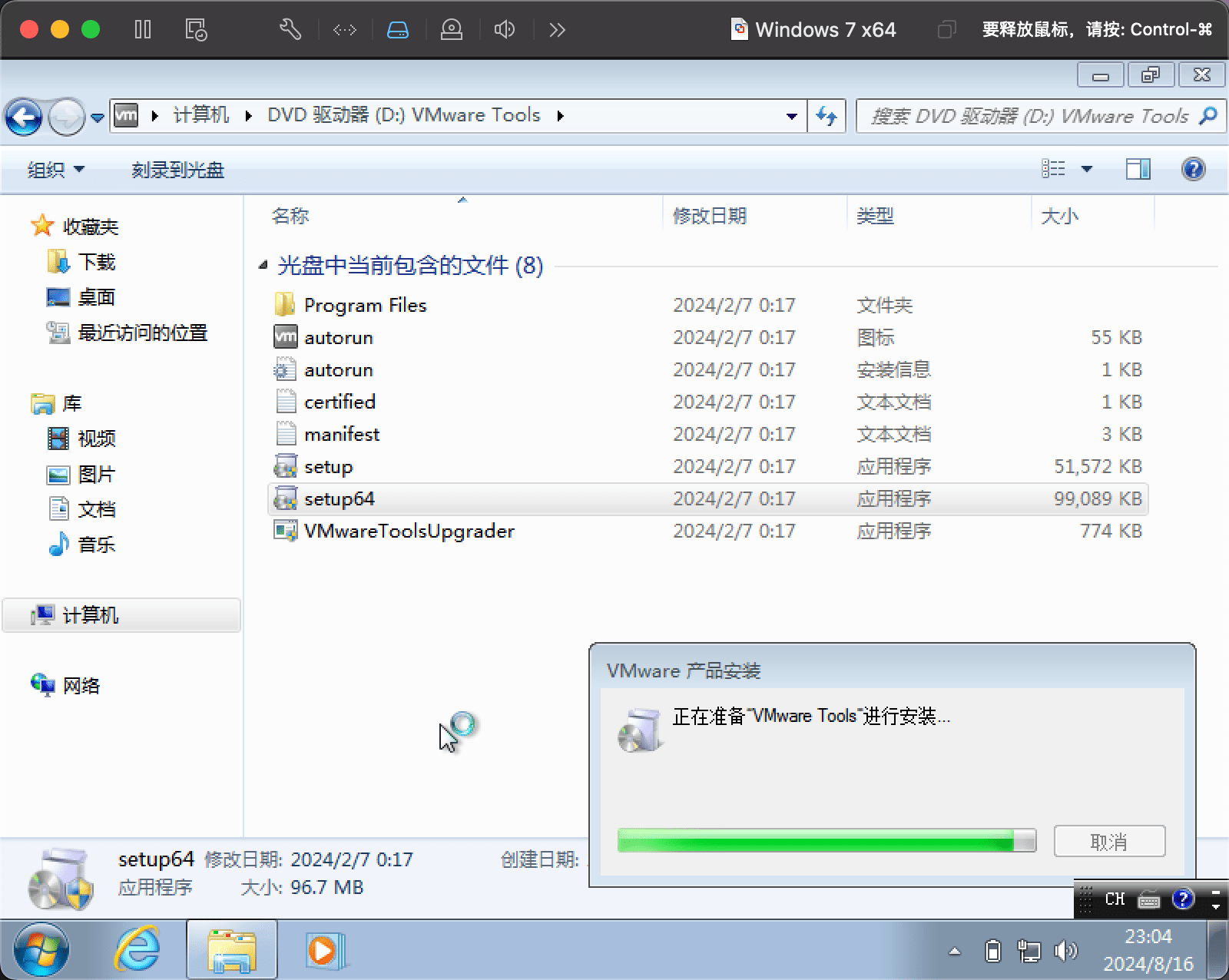Open the 组织 menu
This screenshot has height=980, width=1229.
(55, 170)
